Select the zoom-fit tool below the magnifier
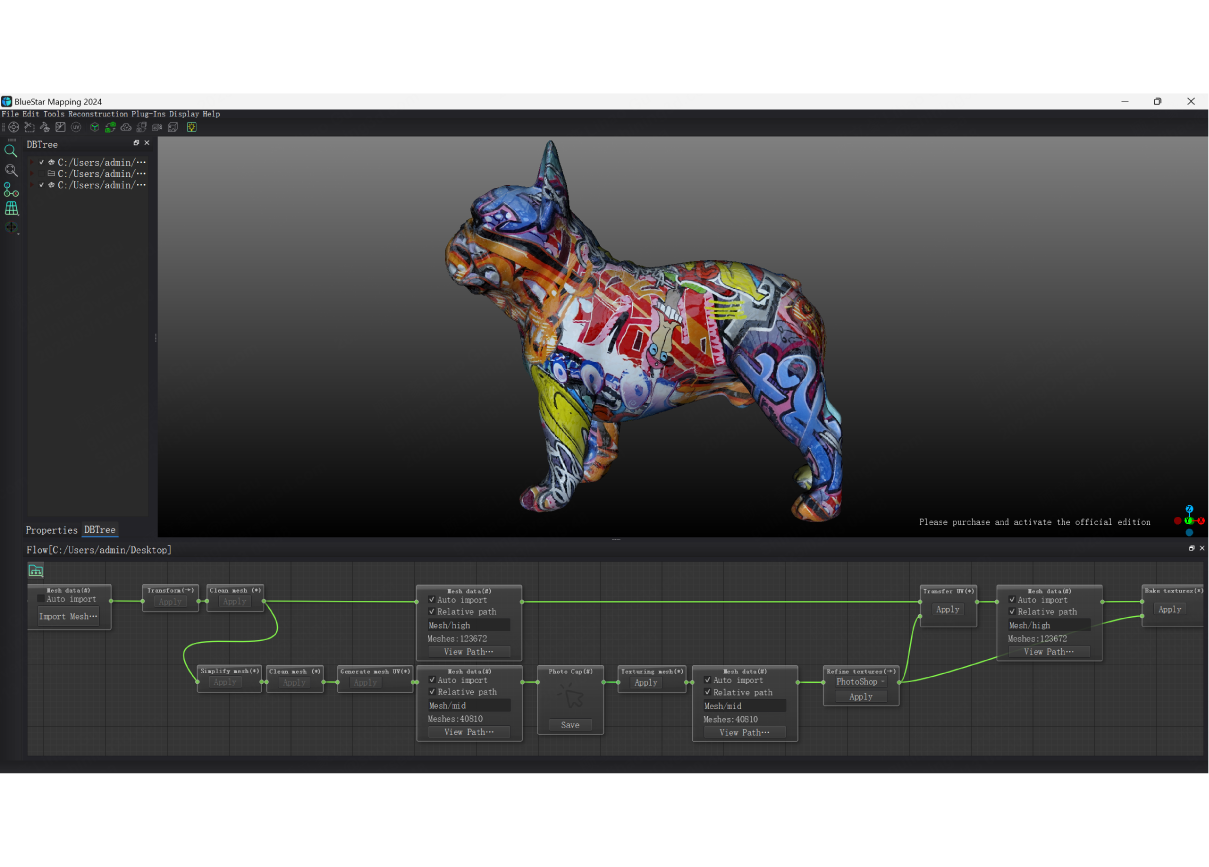Screen dimensions: 1209x867 click(x=12, y=171)
